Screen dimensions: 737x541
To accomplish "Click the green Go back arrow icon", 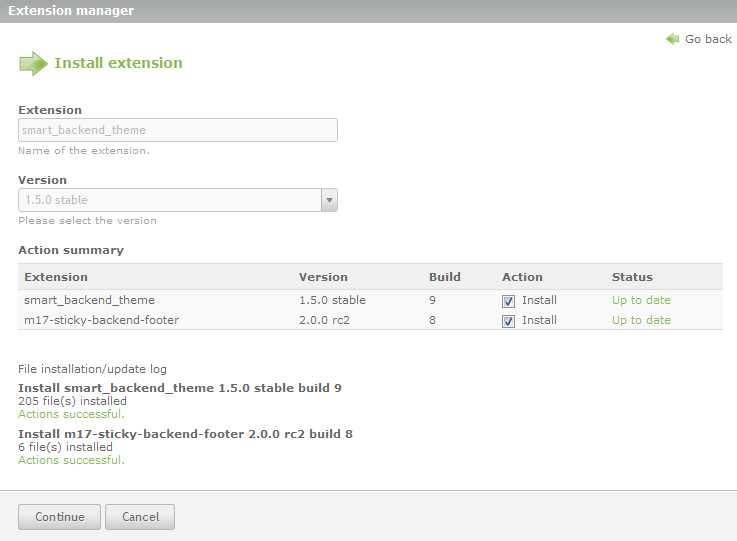I will [673, 39].
